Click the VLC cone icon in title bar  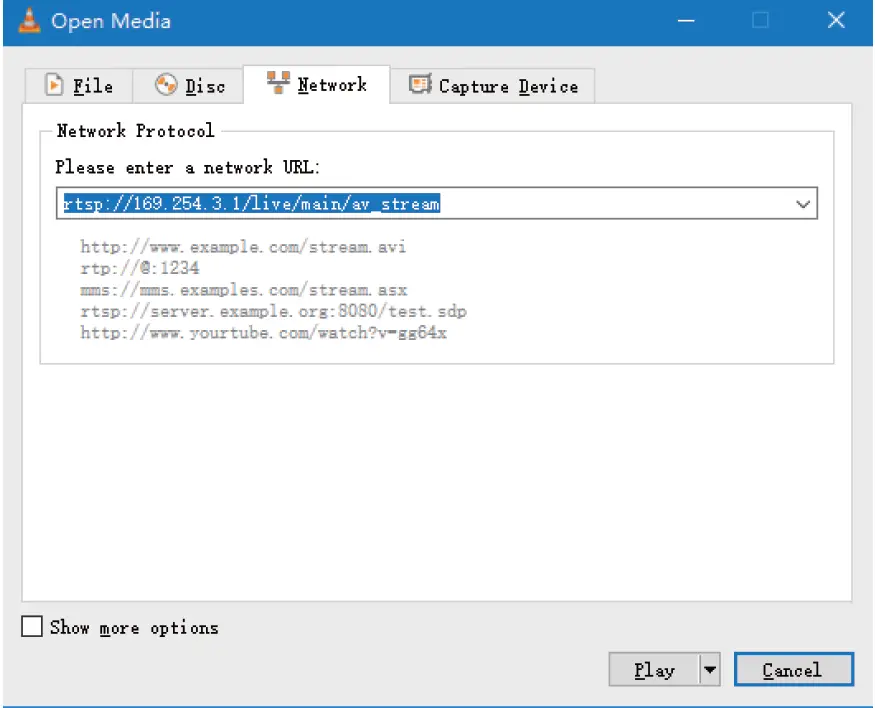point(30,21)
